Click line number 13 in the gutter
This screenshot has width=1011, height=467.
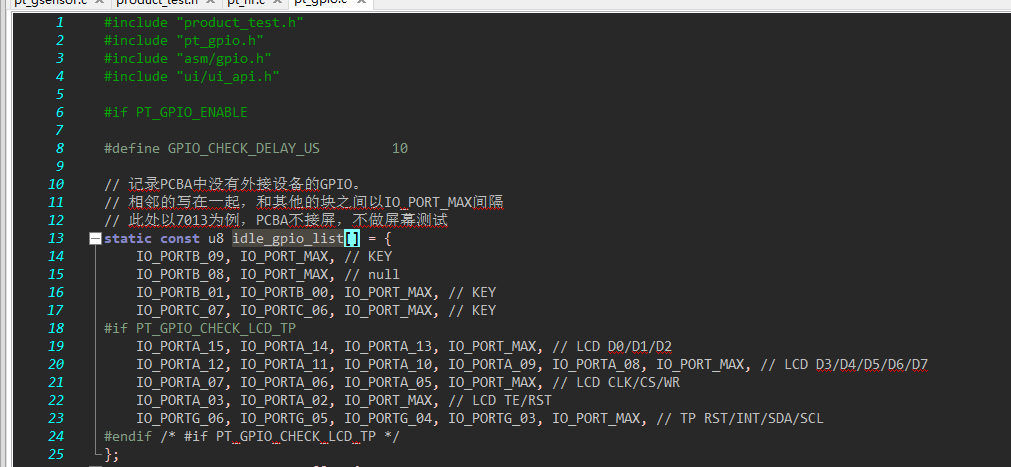coord(57,239)
